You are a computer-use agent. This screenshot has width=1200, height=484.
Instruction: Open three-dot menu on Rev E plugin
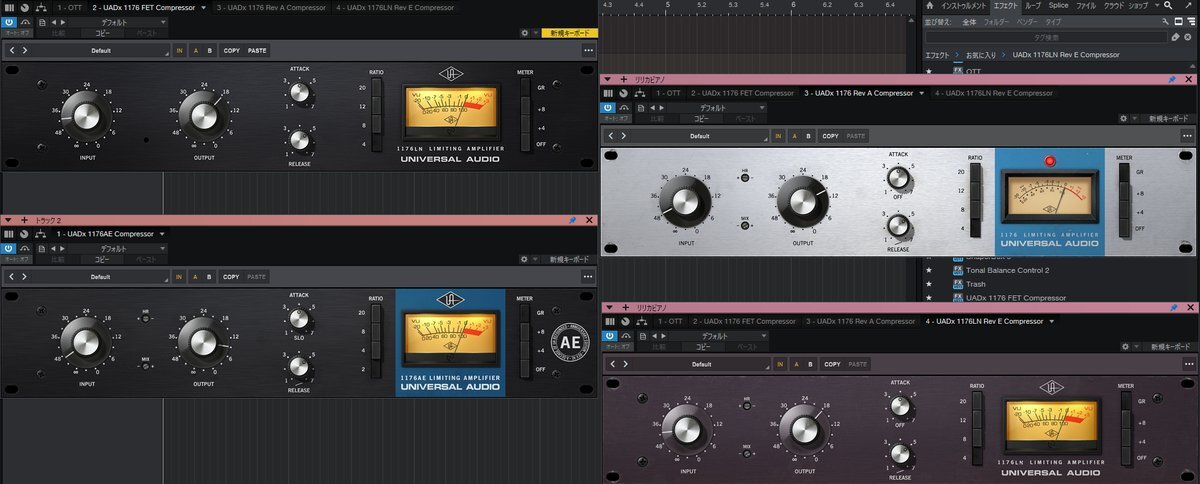click(1188, 364)
